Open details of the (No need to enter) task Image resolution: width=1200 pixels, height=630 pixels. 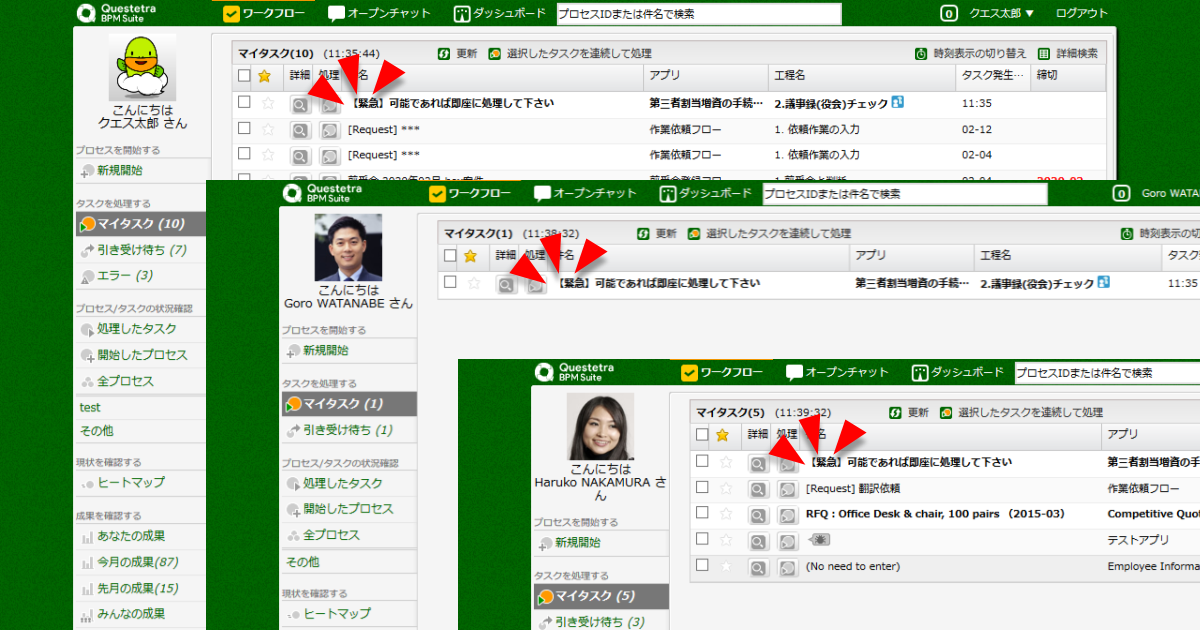(759, 567)
